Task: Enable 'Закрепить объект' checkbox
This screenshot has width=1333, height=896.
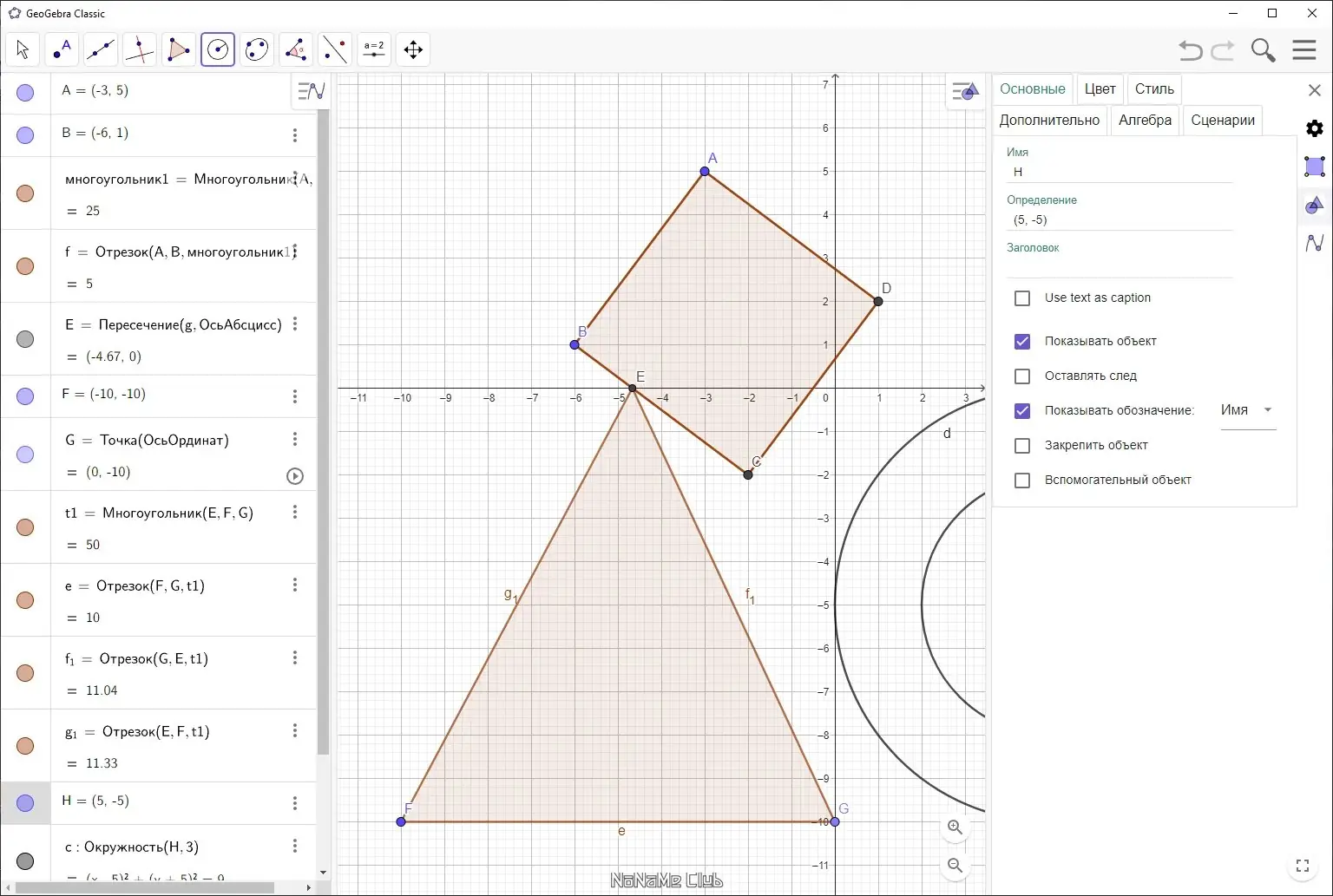Action: coord(1022,446)
